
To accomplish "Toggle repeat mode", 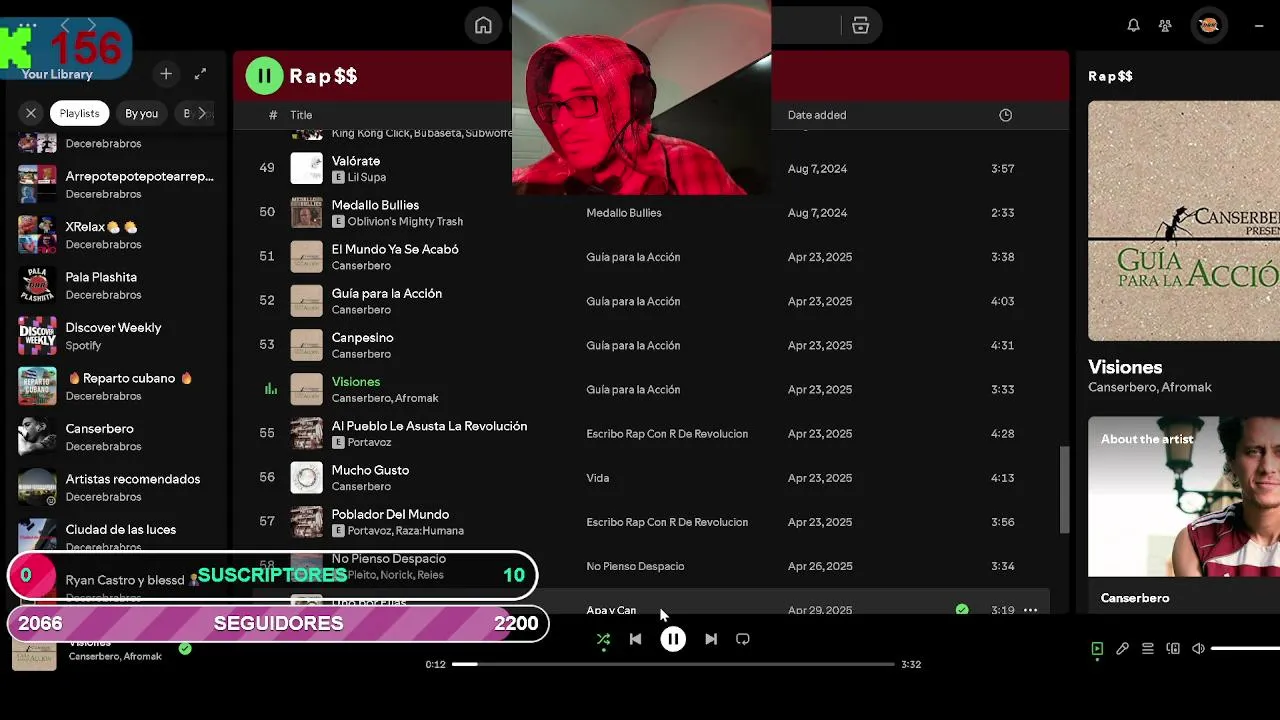I will 743,639.
